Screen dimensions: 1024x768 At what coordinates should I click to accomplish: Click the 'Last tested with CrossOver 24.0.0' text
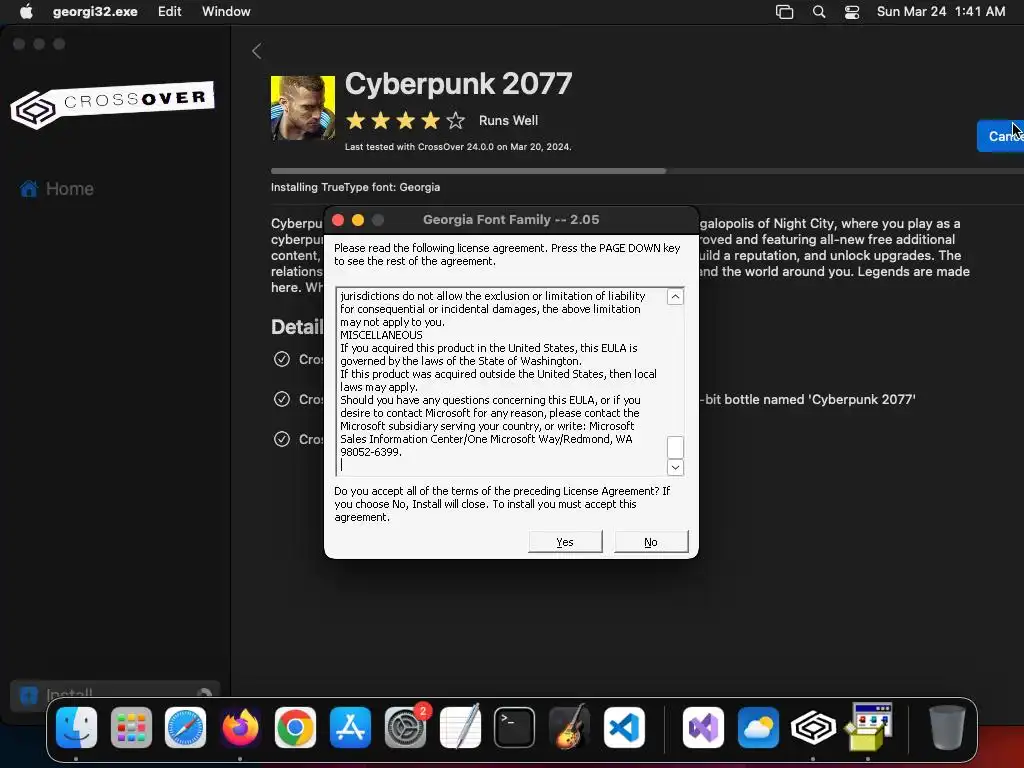458,147
